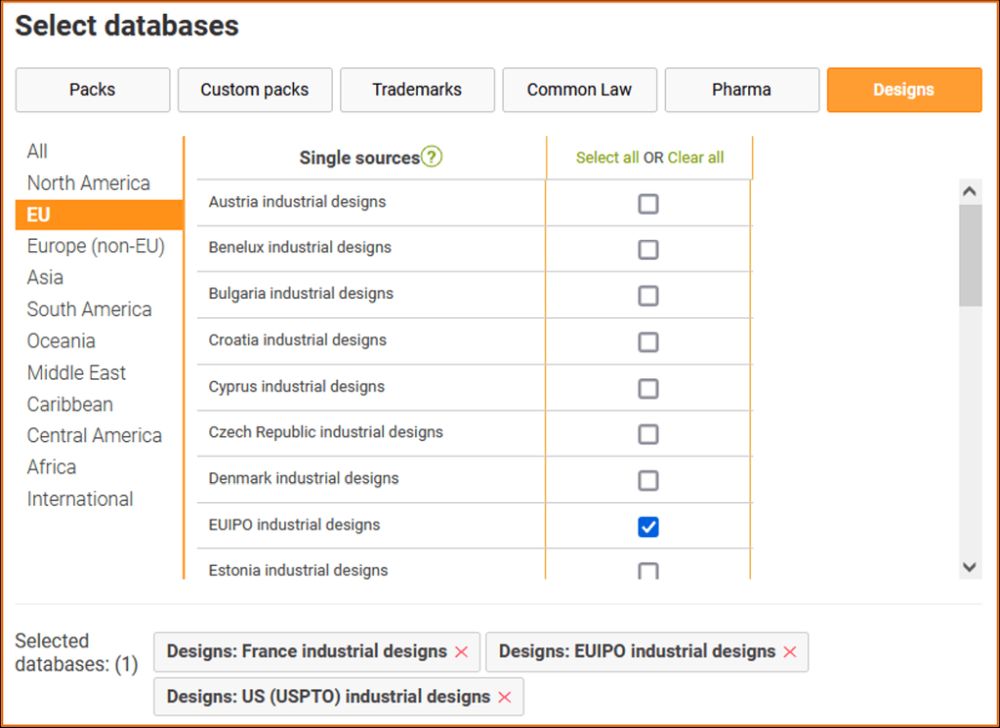Check the Austria industrial designs checkbox
This screenshot has width=1000, height=728.
tap(648, 204)
